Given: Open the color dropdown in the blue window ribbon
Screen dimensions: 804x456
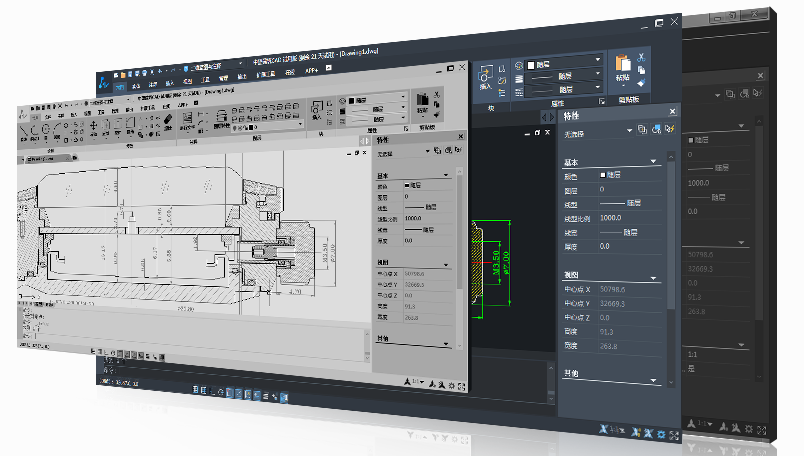Looking at the screenshot, I should coord(597,61).
